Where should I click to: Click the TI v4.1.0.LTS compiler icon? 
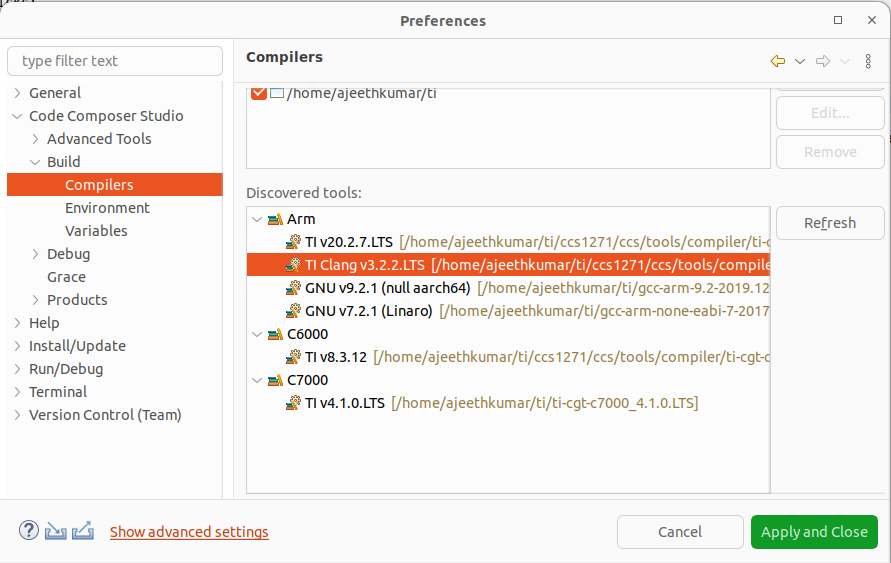tap(293, 403)
